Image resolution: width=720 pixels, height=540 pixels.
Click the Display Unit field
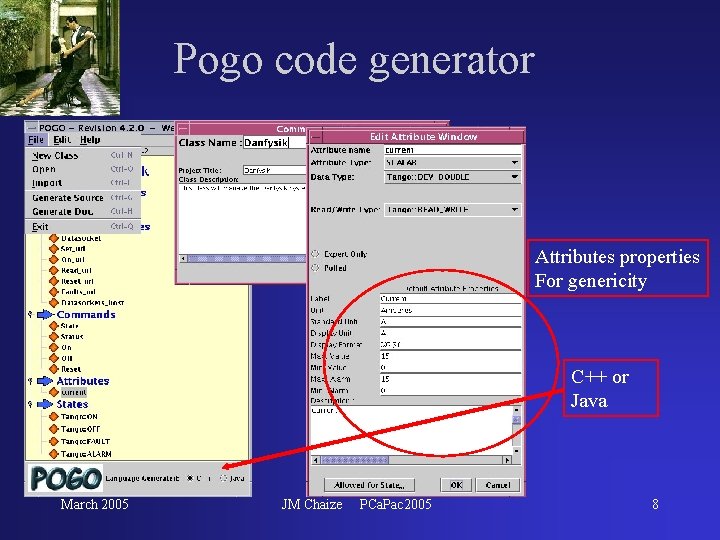(450, 333)
